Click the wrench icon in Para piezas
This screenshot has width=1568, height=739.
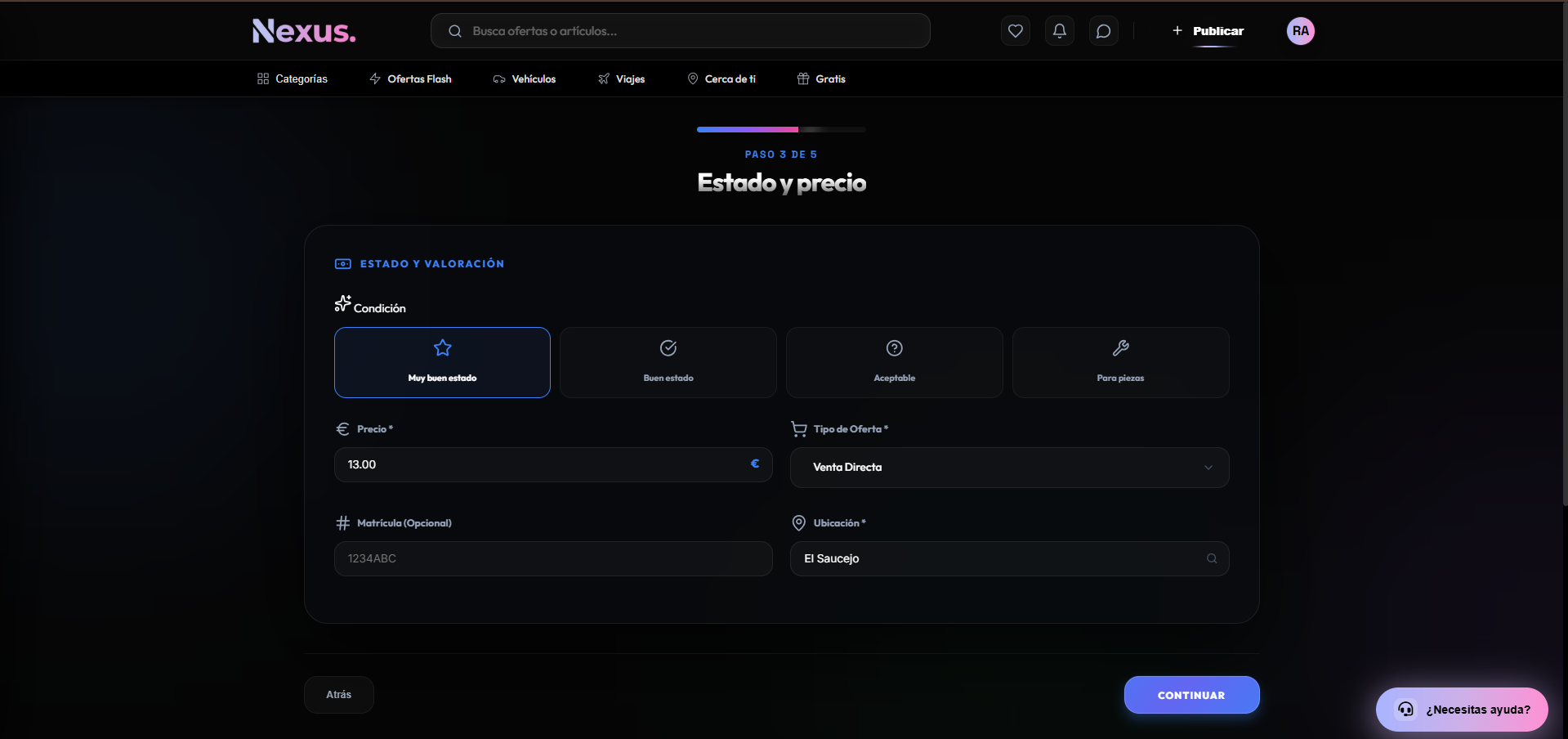tap(1121, 348)
